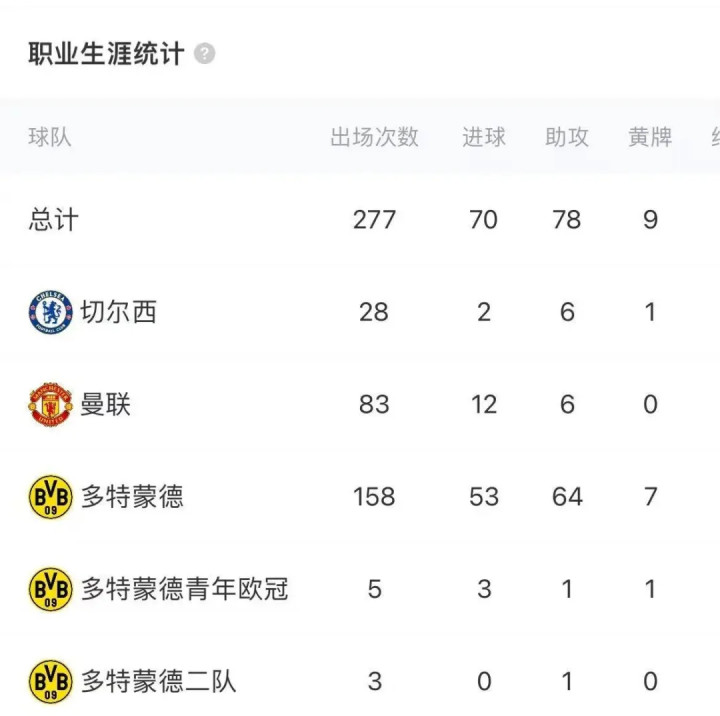Open the 曼联 team name

tap(106, 404)
